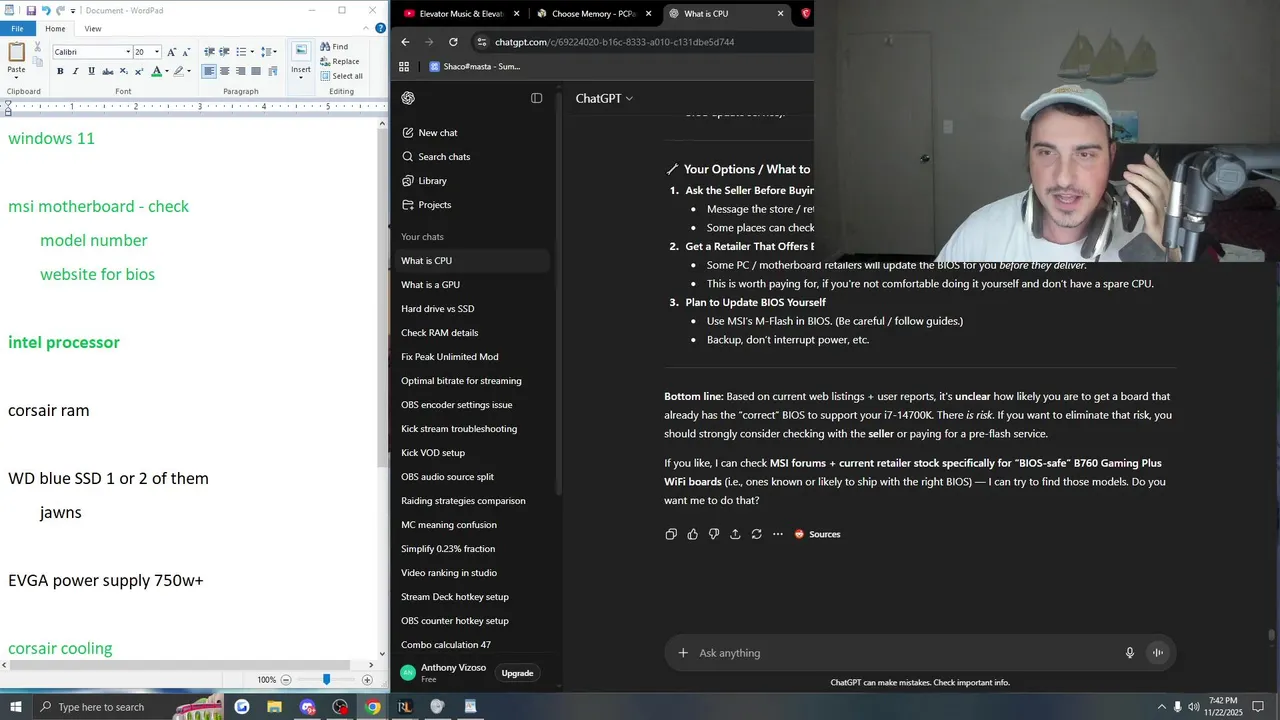This screenshot has height=720, width=1280.
Task: Align text right in WordPad
Action: pos(240,71)
